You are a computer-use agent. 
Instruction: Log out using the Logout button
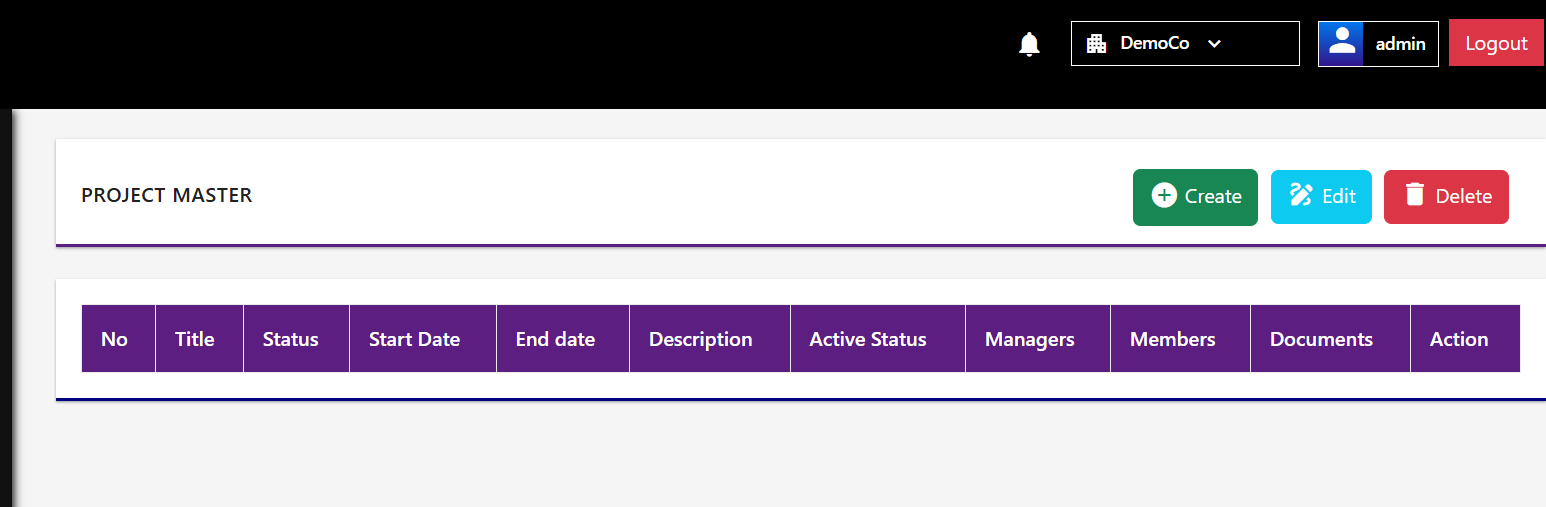pos(1496,44)
